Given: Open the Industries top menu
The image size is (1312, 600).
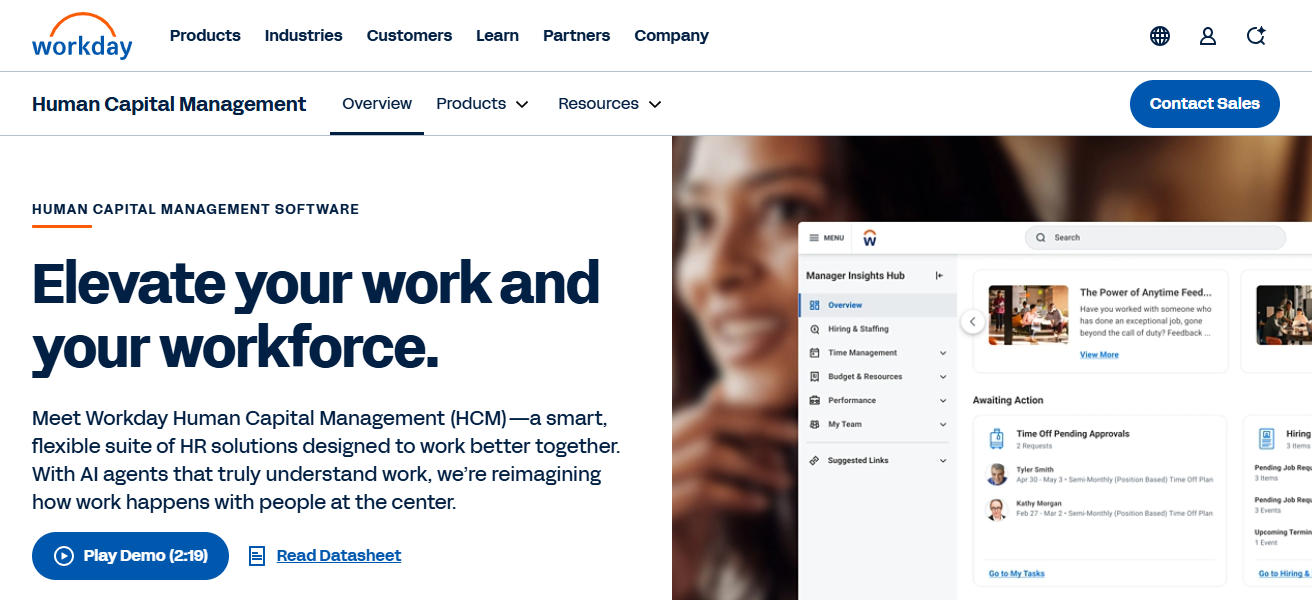Looking at the screenshot, I should (x=304, y=36).
